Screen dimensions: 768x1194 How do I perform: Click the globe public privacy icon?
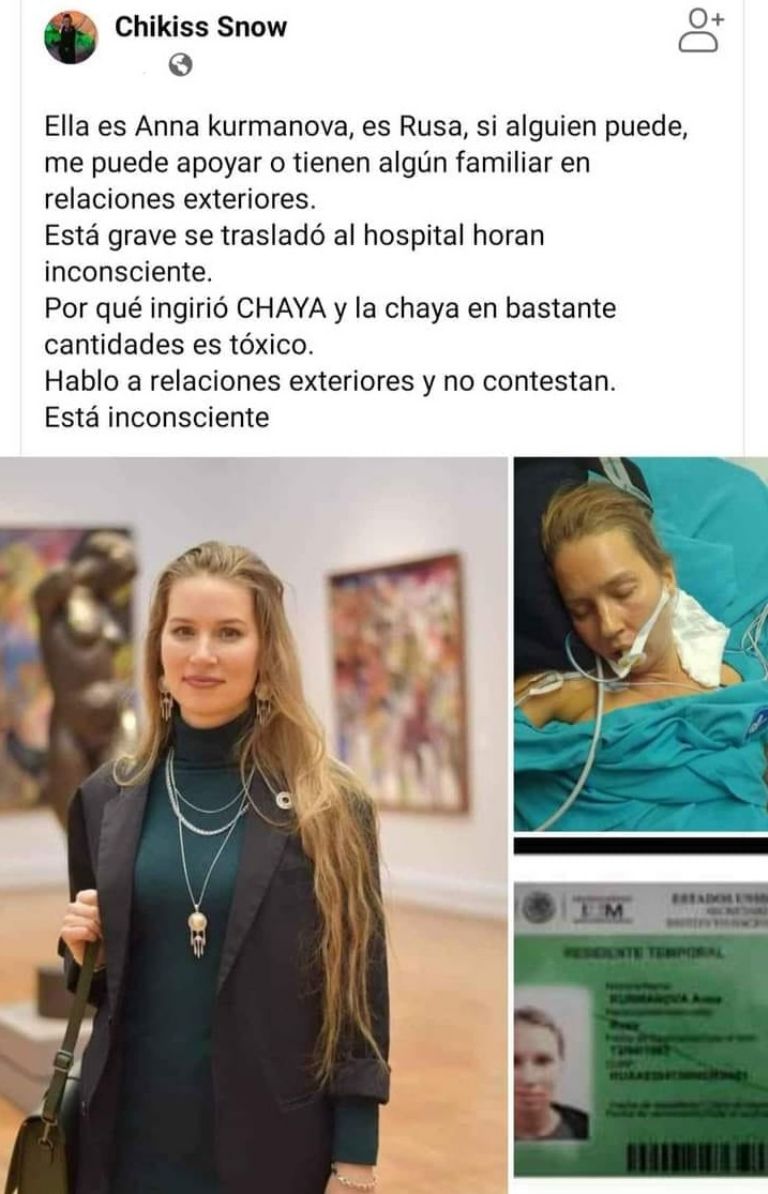[180, 65]
